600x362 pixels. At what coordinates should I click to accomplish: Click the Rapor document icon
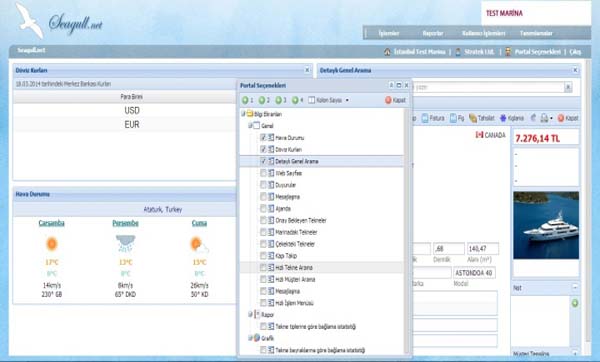(x=257, y=315)
